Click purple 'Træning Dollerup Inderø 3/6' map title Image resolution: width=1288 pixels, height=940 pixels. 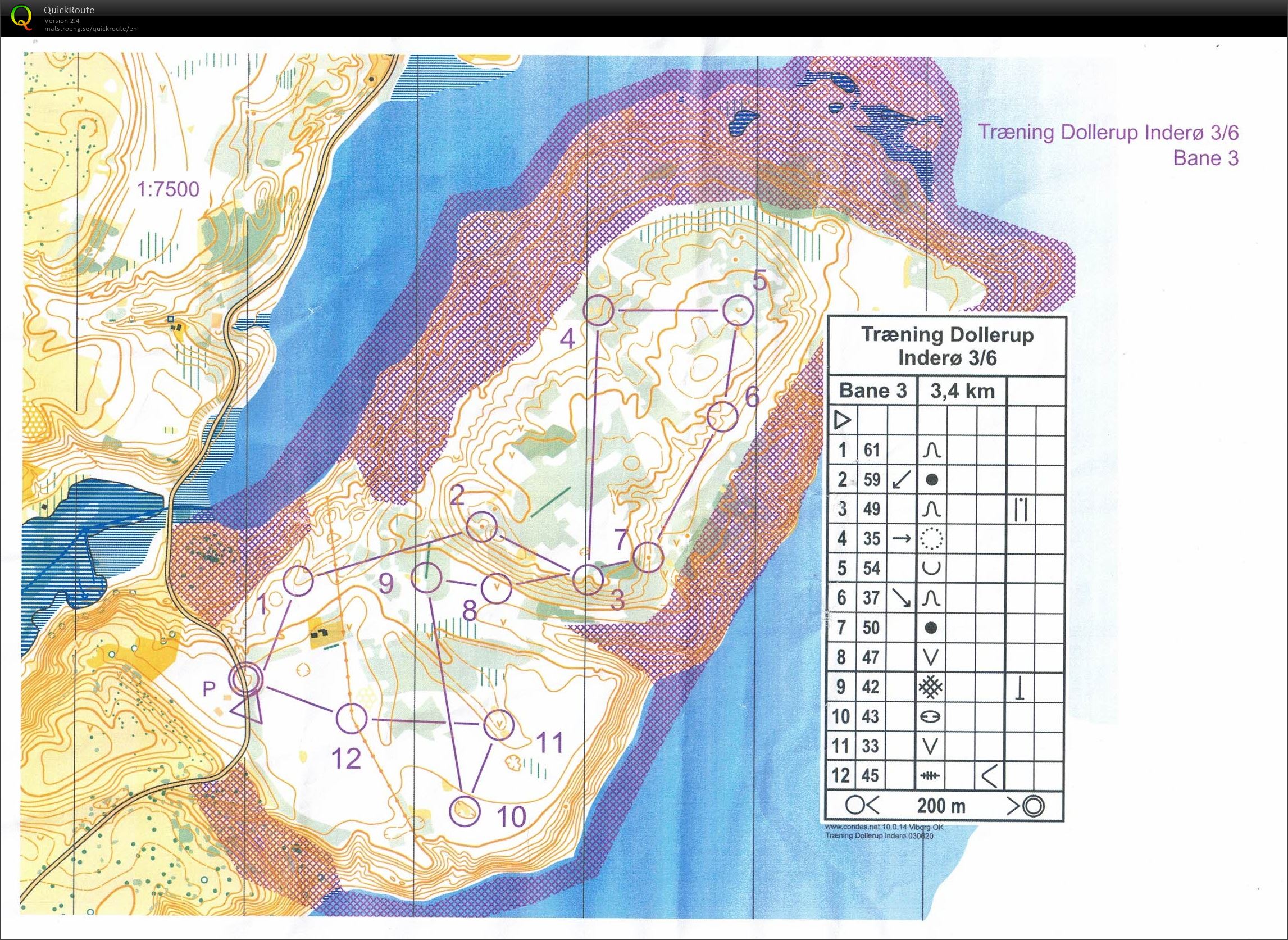pos(1108,132)
